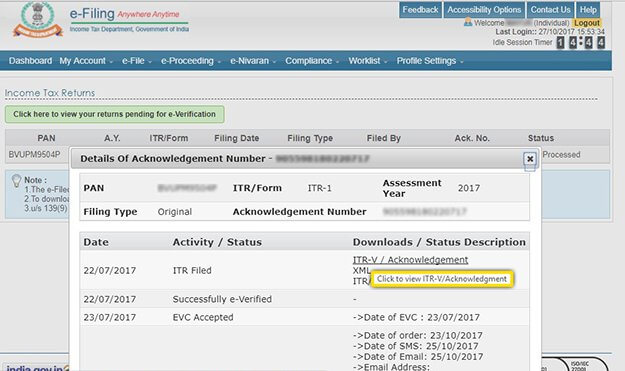625x371 pixels.
Task: Close the Acknowledgement details dialog
Action: 530,159
